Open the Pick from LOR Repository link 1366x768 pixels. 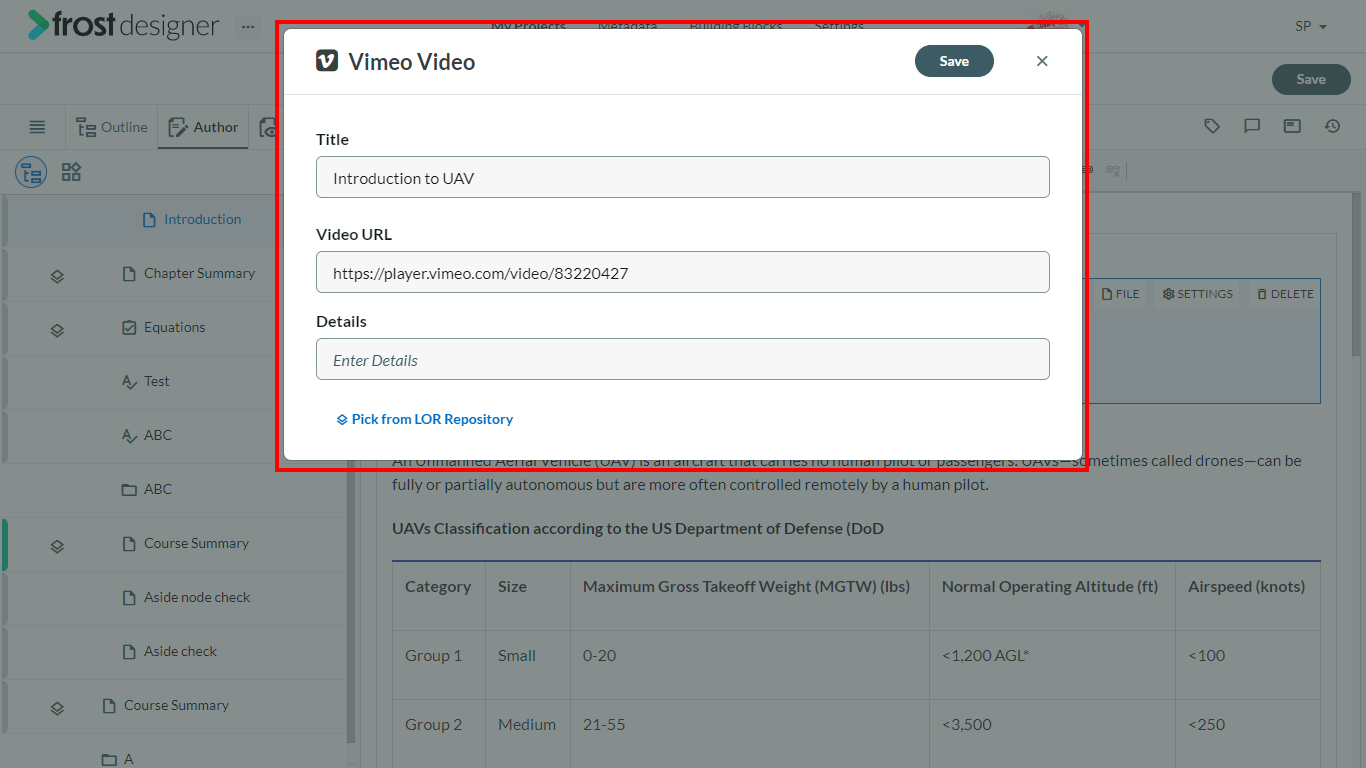click(424, 419)
